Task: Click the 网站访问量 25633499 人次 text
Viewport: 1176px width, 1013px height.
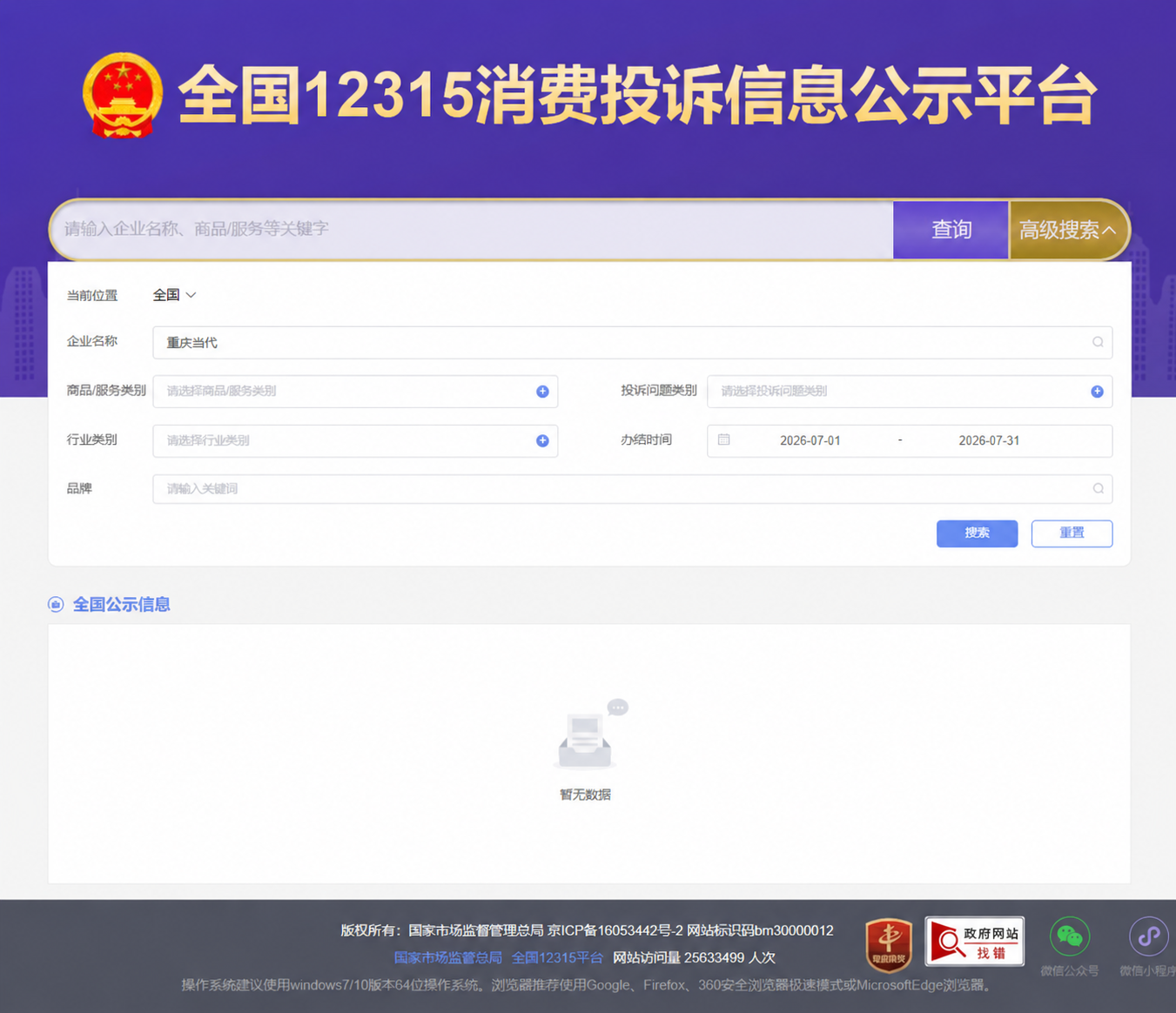Action: click(x=694, y=957)
